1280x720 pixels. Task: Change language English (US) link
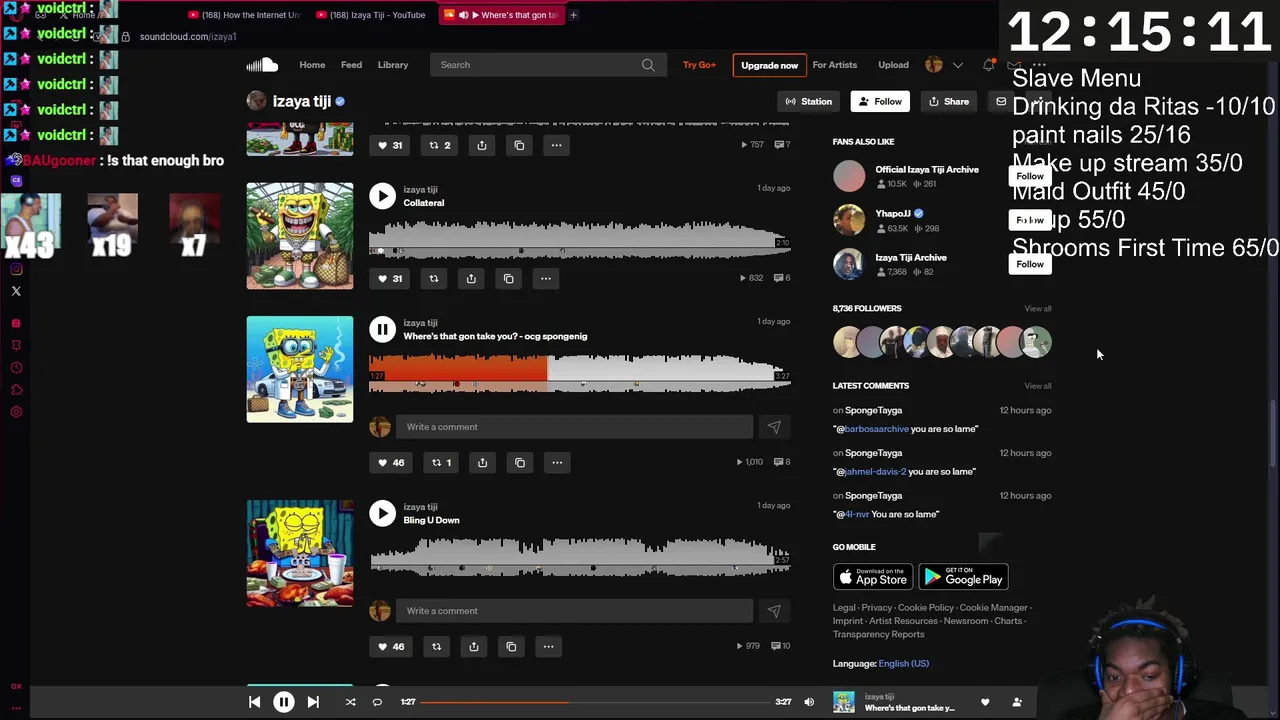903,663
